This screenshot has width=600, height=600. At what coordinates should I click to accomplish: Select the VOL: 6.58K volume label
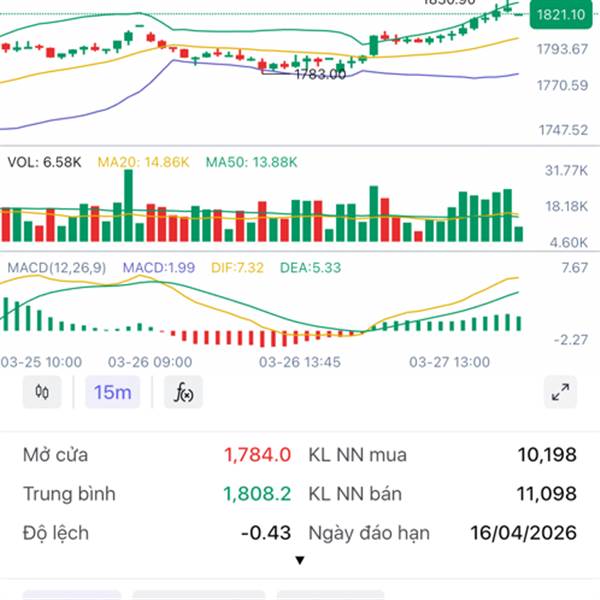pos(44,162)
